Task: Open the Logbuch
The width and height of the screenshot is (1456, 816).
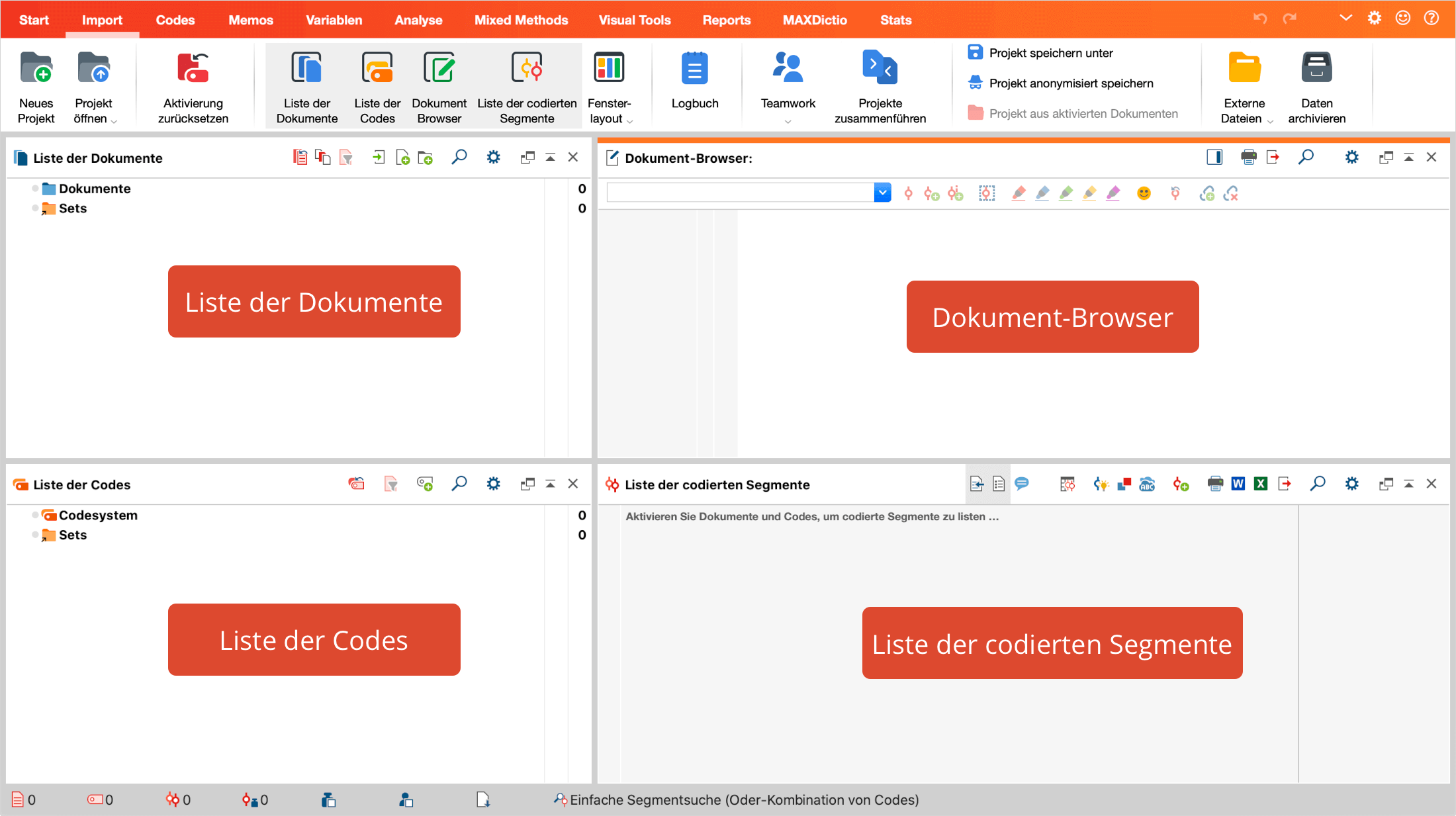Action: pos(695,80)
